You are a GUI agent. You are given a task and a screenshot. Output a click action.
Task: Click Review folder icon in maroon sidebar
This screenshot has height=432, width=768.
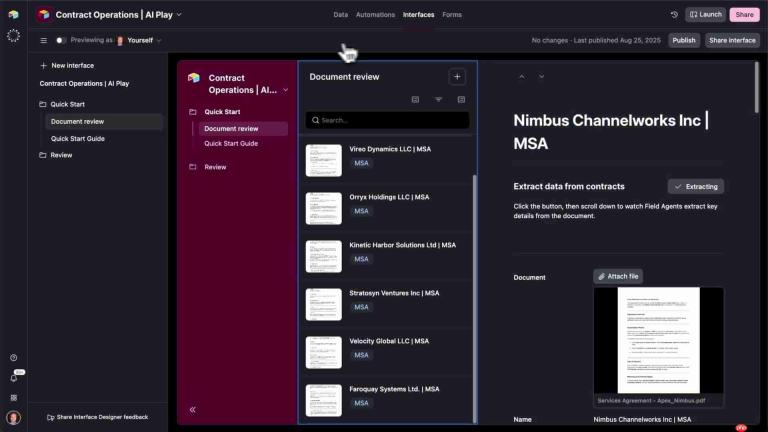193,167
